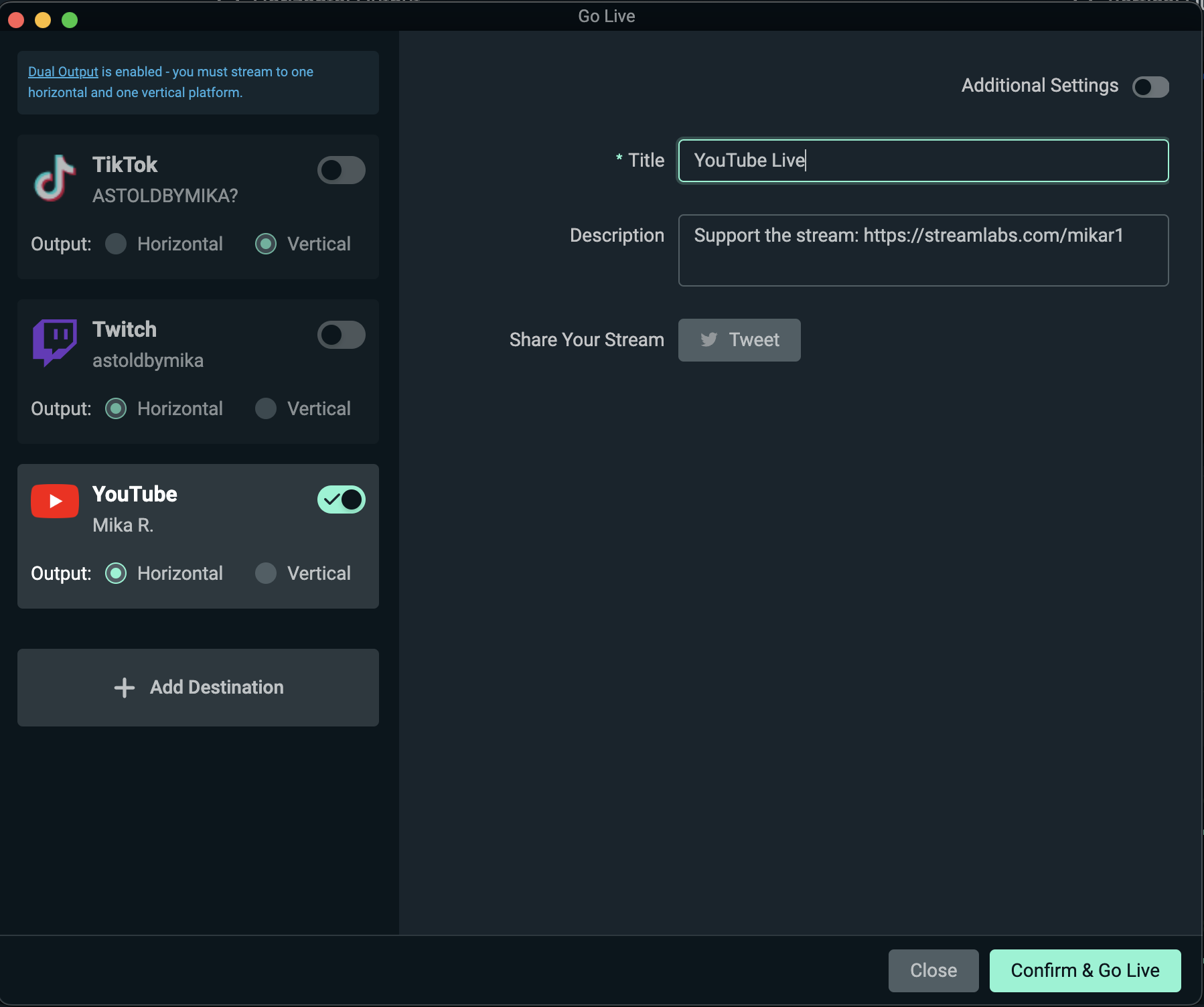Click the Close button at the bottom
This screenshot has height=1007, width=1204.
tap(933, 971)
